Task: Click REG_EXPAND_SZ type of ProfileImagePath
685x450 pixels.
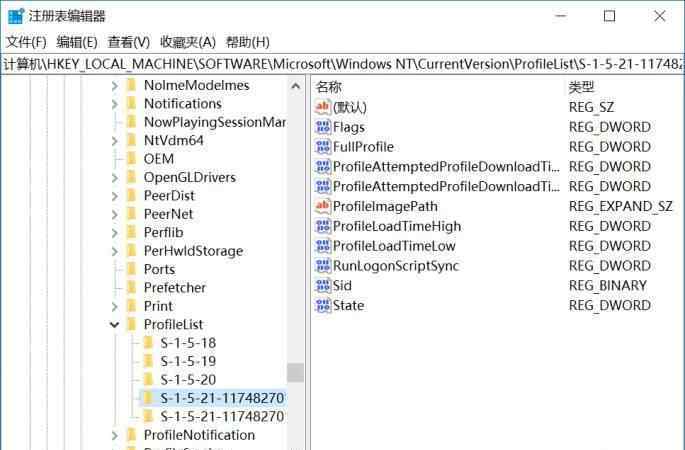Action: click(620, 206)
